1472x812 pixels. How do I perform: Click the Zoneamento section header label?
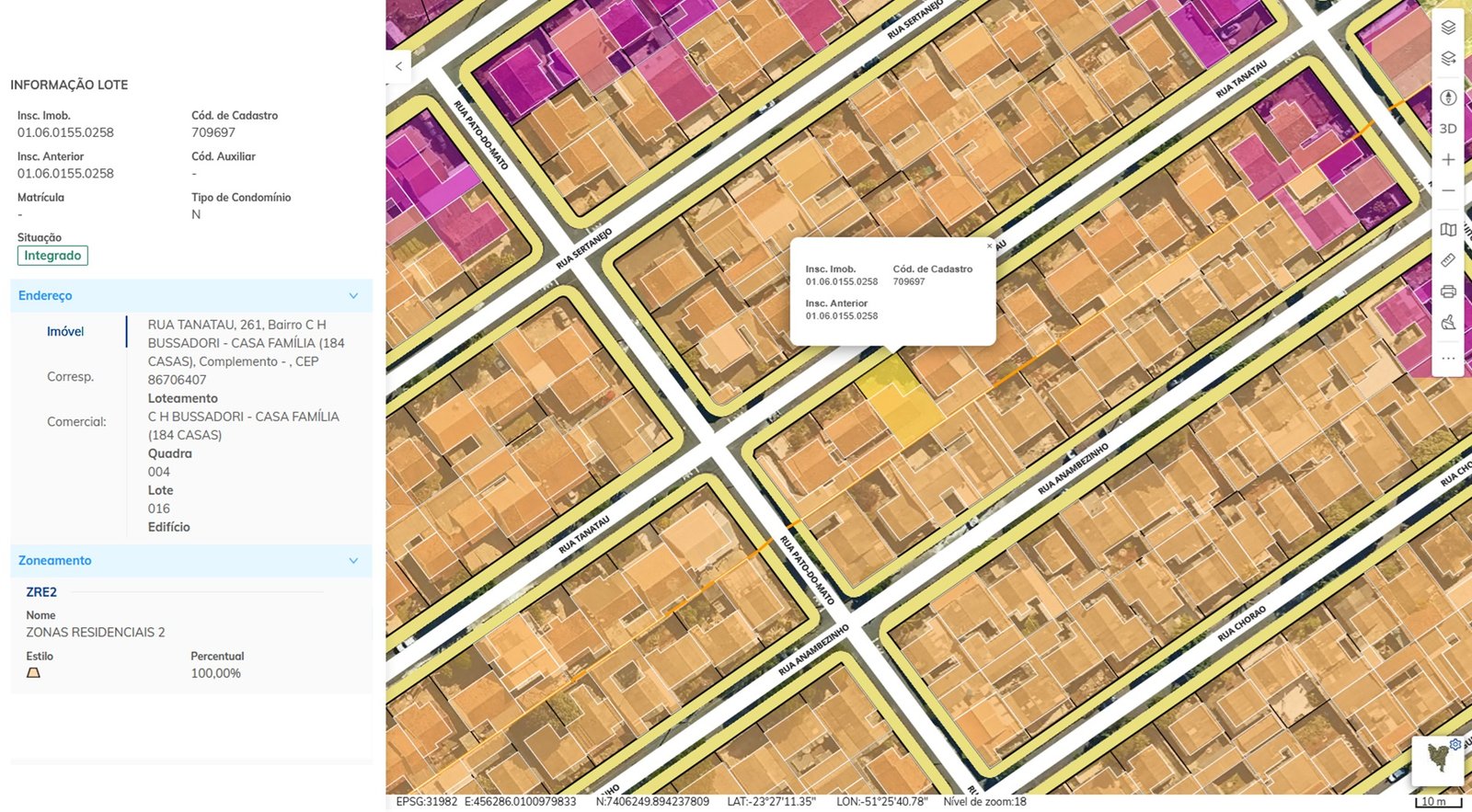click(x=54, y=561)
